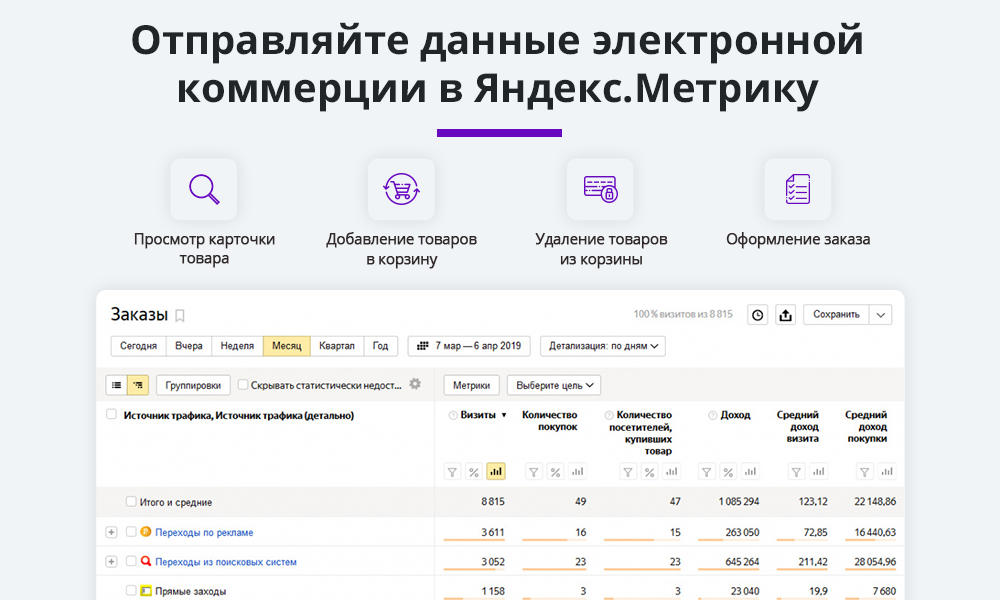Toggle bar chart icon under Визиты
Screen dimensions: 1000x600
pos(495,472)
